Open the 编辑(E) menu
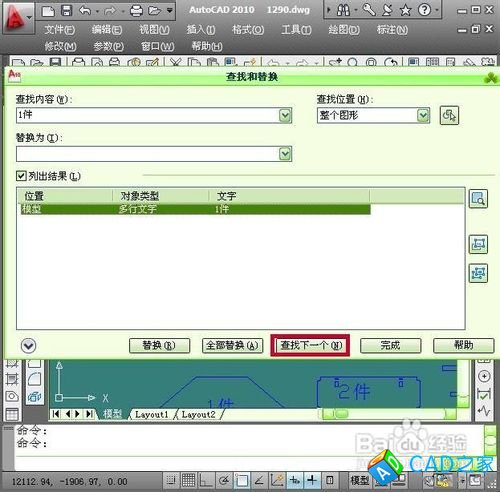The image size is (500, 492). [x=107, y=30]
